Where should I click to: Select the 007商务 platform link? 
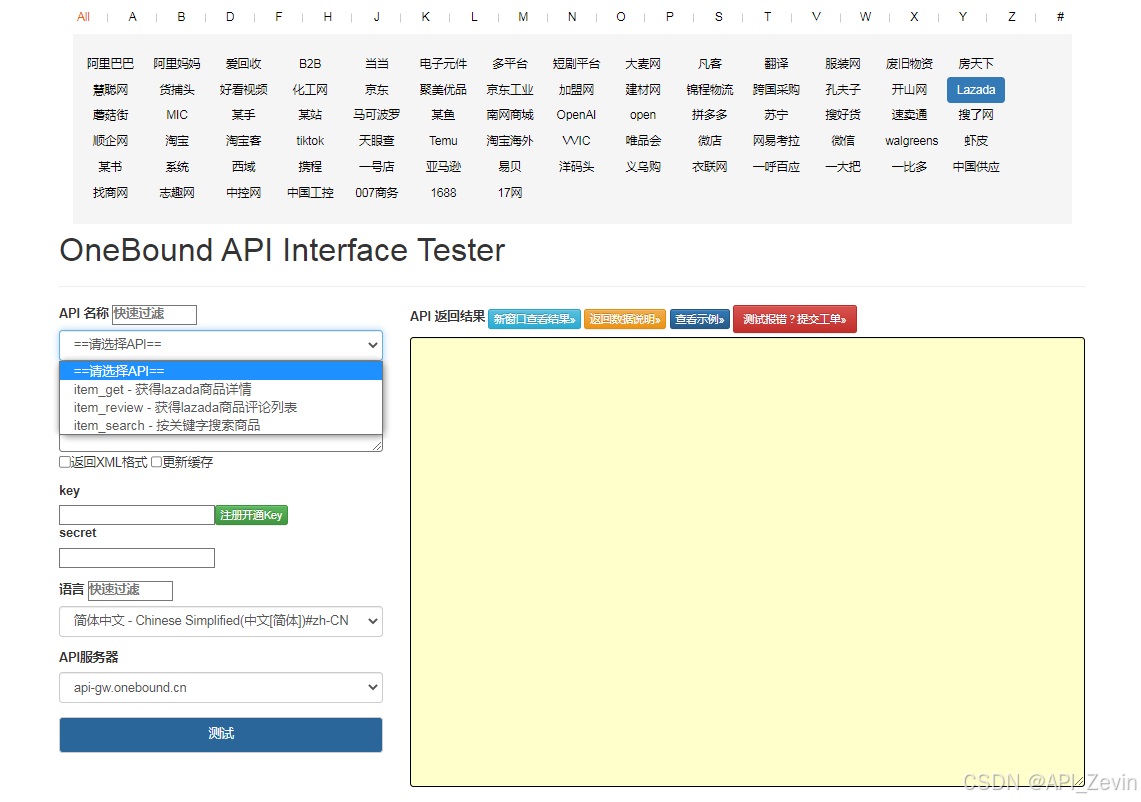pyautogui.click(x=377, y=193)
